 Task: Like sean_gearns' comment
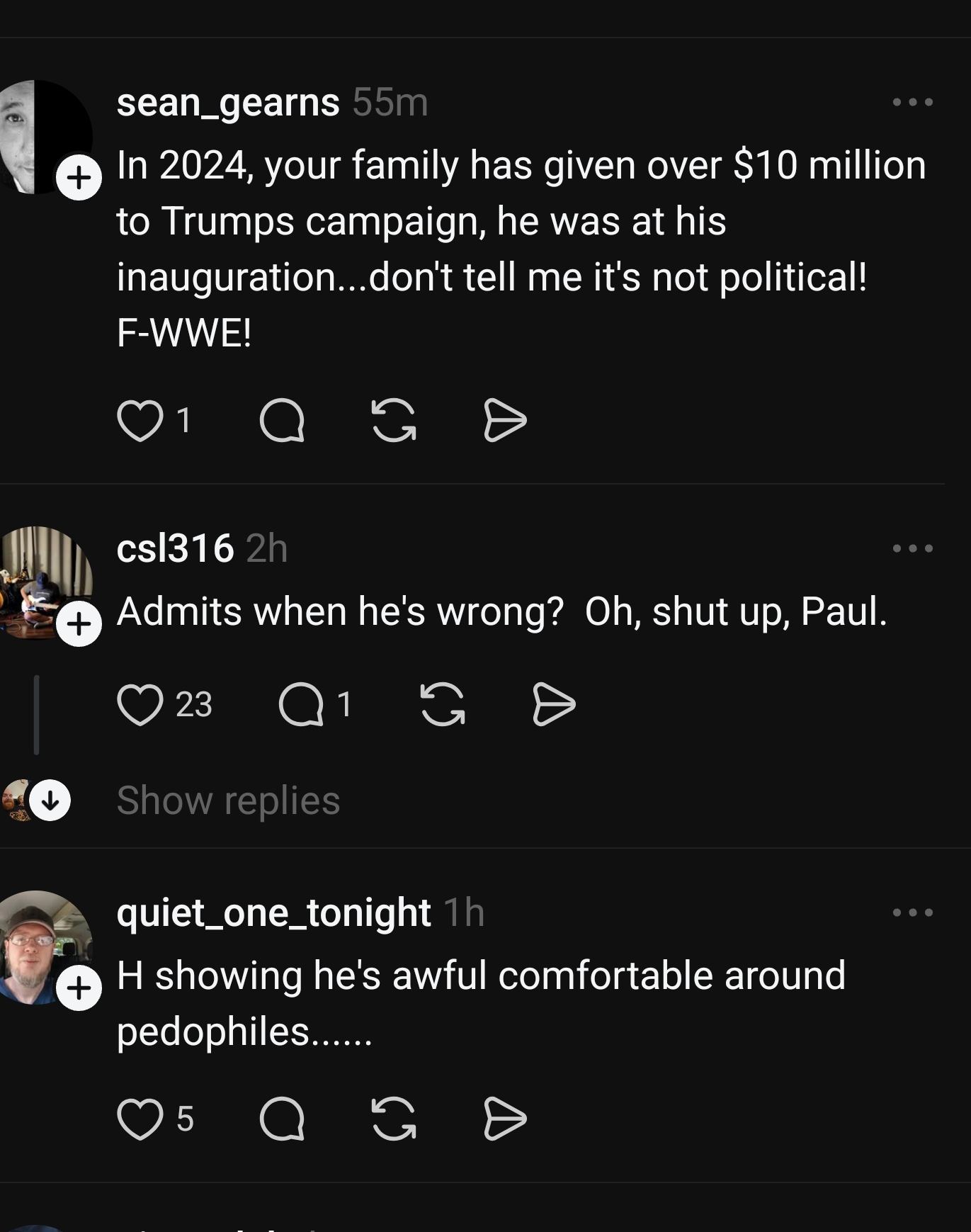[x=140, y=420]
